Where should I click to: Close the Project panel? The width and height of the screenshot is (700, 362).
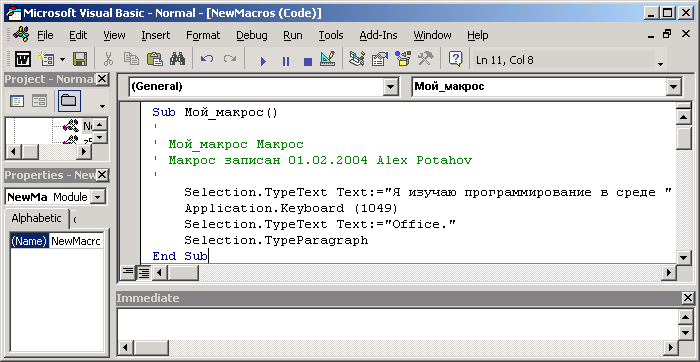pos(102,79)
